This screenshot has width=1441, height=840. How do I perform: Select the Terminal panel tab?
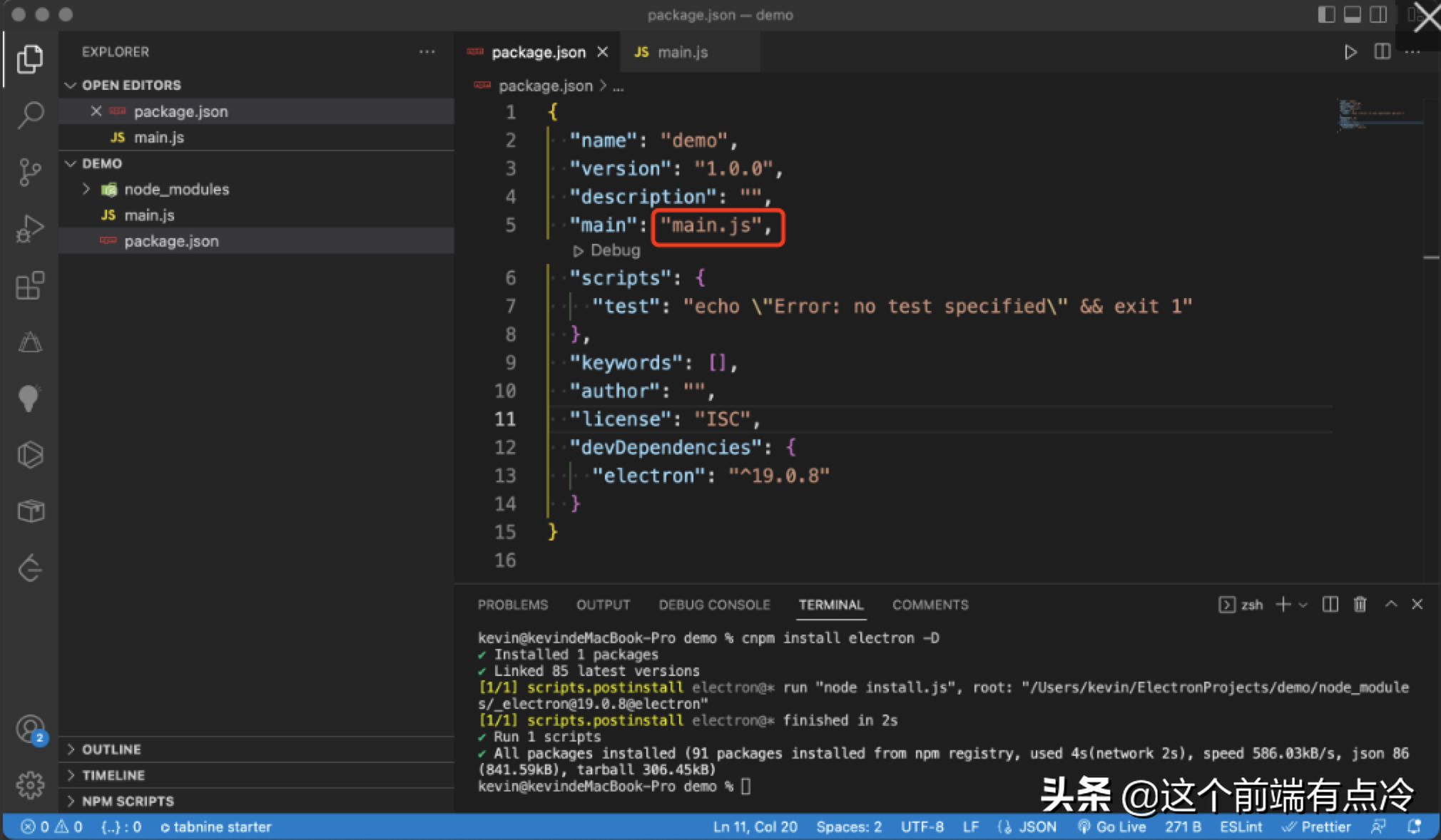(831, 605)
